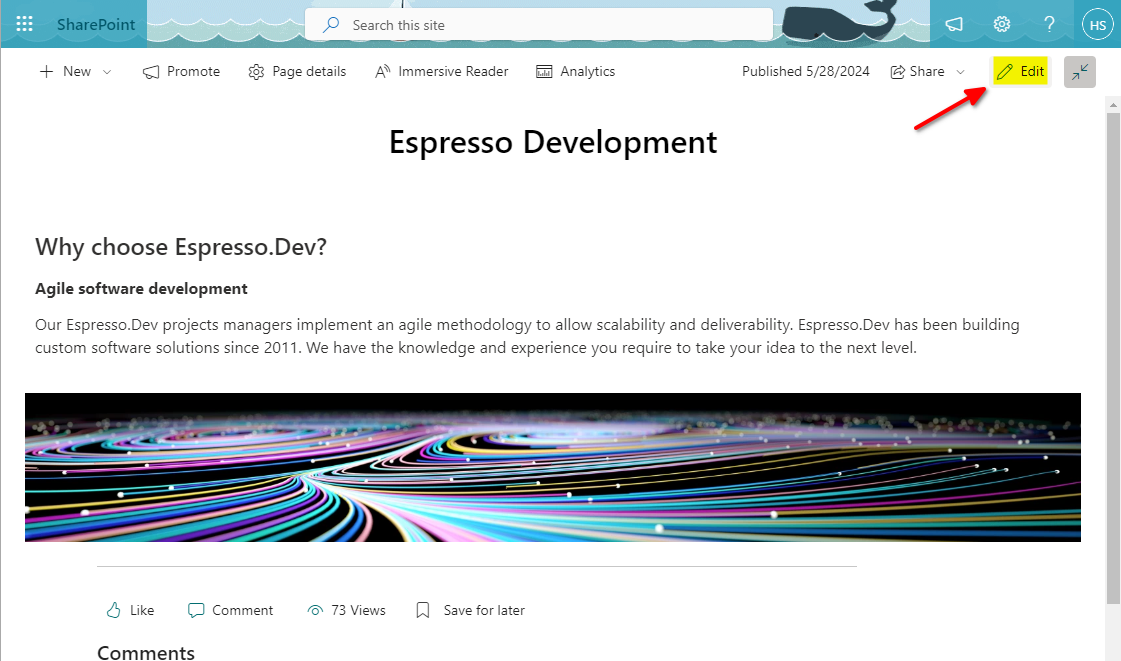This screenshot has width=1121, height=661.
Task: Open Page details
Action: coord(297,72)
